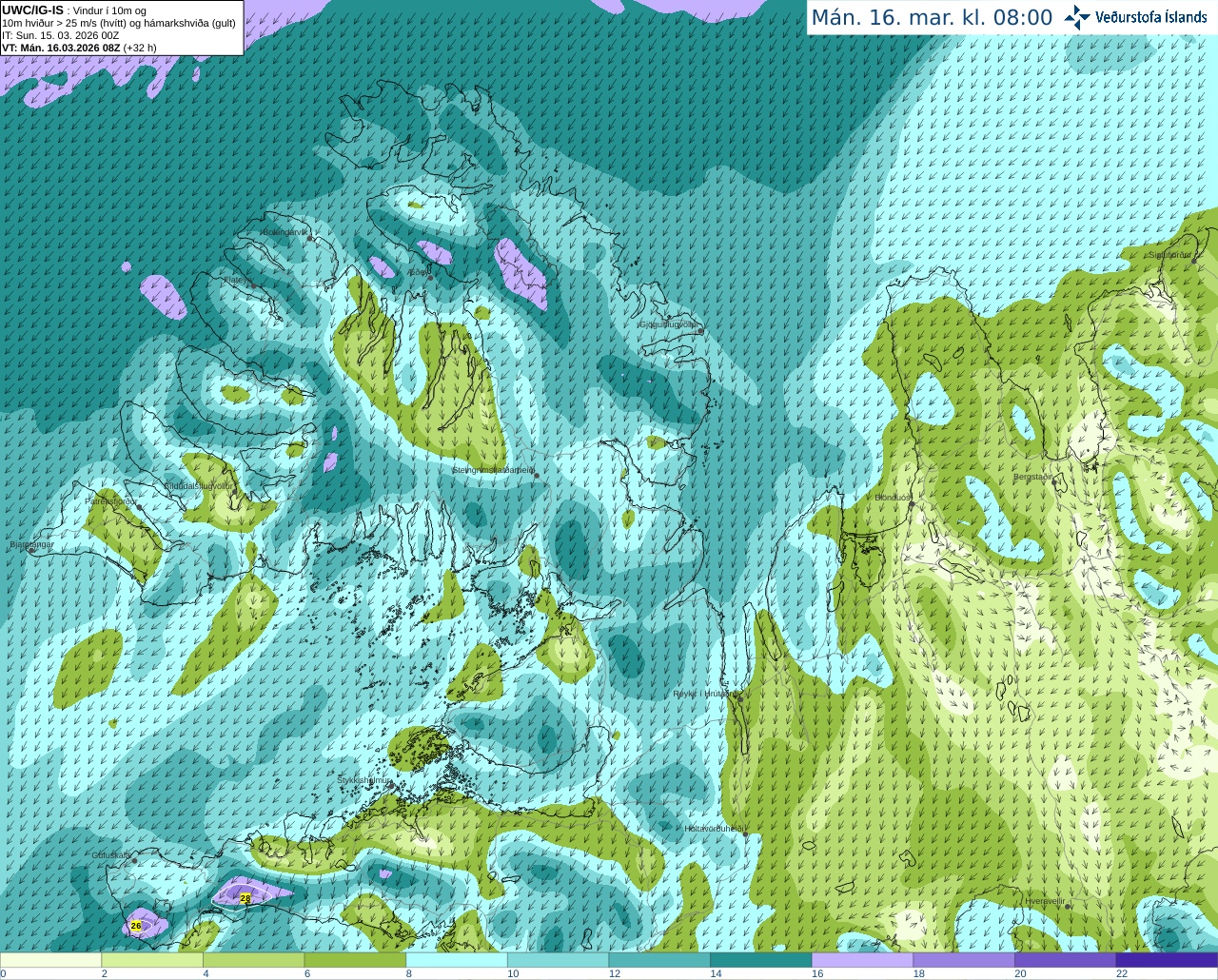Click the yellow gust marker labeled 28

click(246, 898)
